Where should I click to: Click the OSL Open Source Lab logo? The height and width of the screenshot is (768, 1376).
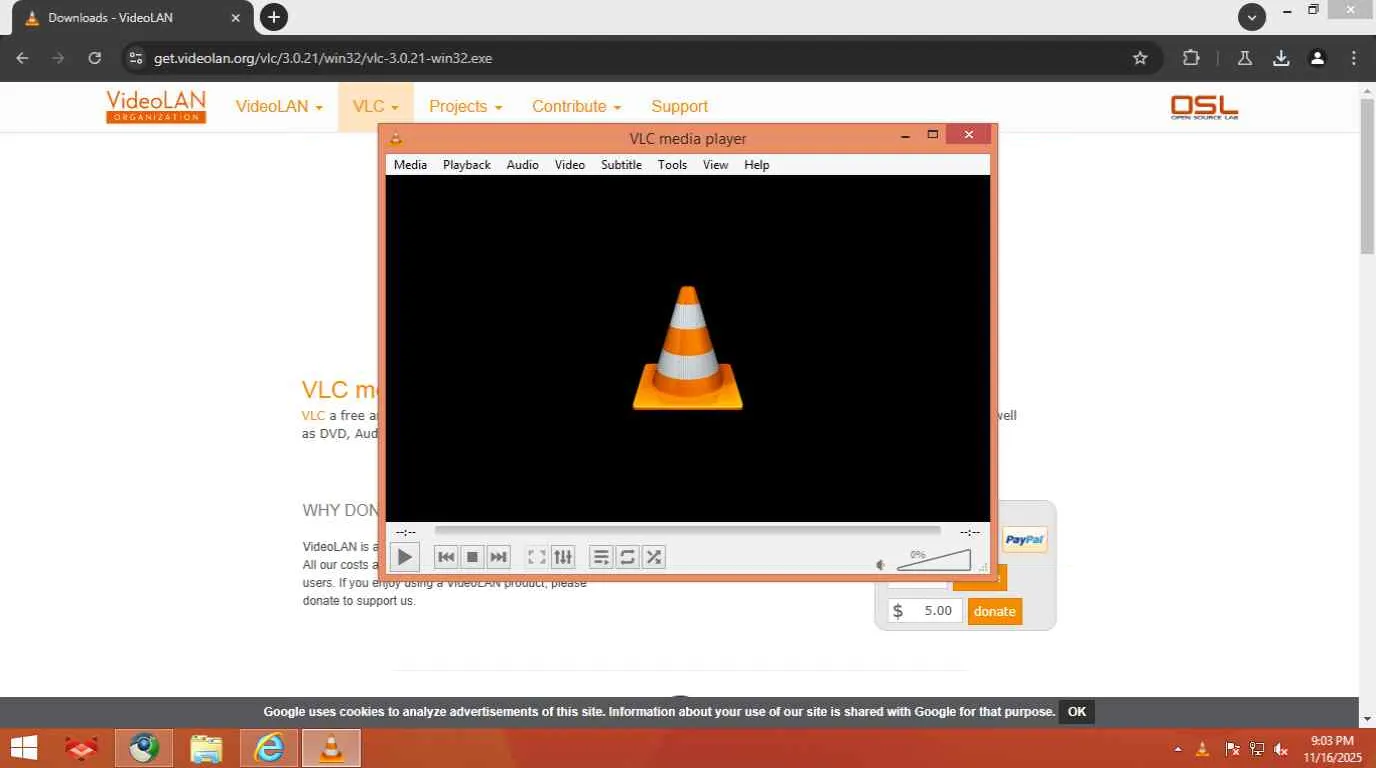point(1205,107)
